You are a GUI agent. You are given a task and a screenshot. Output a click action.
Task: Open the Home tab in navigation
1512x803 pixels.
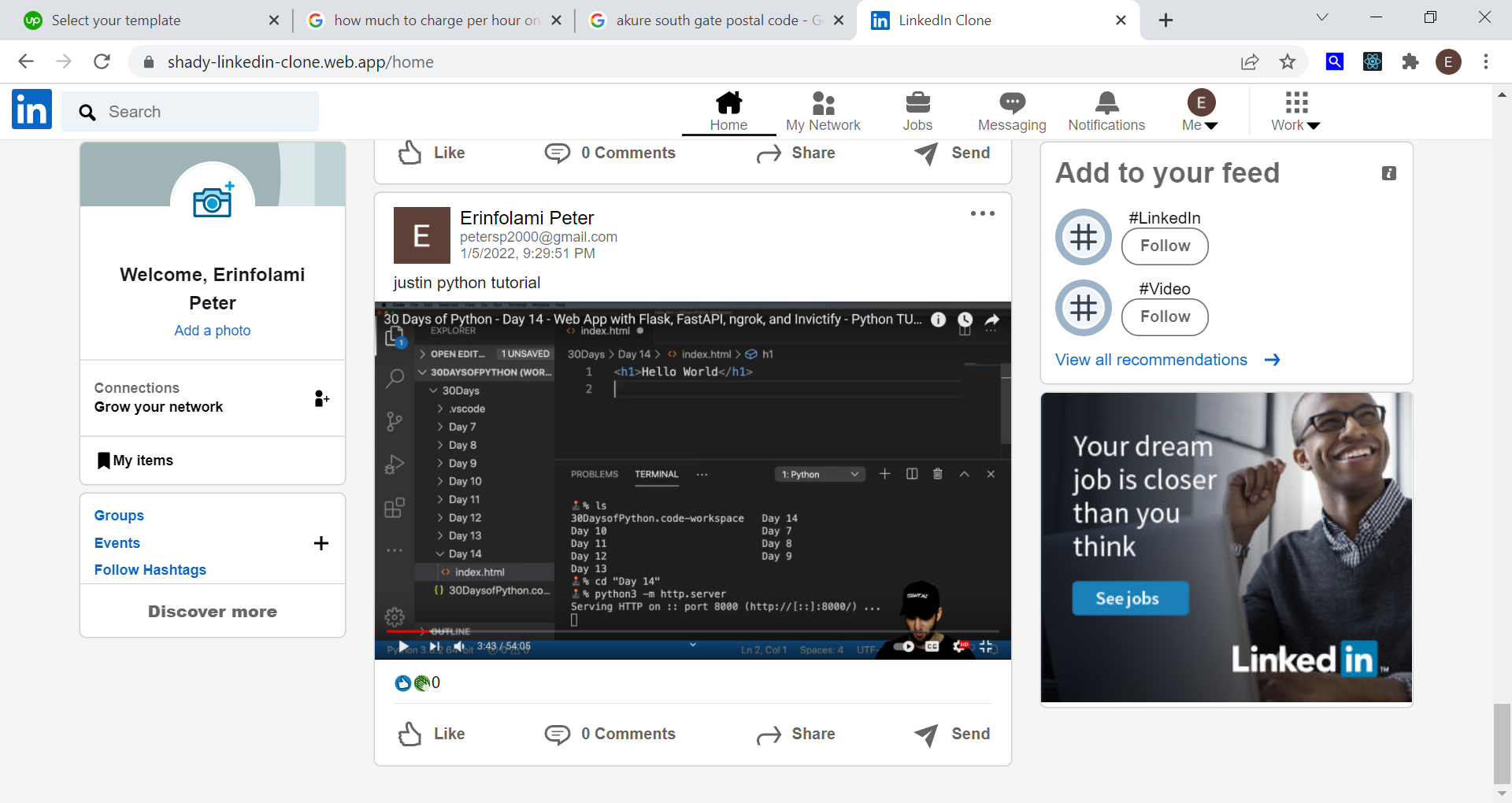point(728,112)
